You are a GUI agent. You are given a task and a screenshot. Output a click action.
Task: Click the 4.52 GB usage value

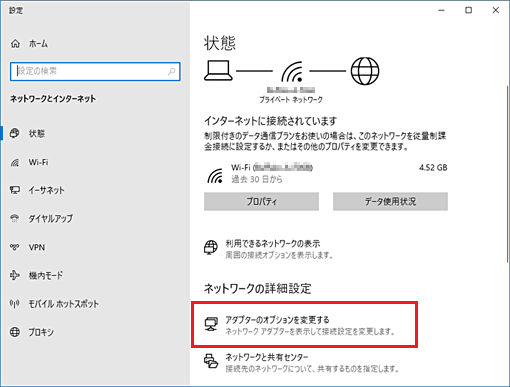click(x=433, y=168)
